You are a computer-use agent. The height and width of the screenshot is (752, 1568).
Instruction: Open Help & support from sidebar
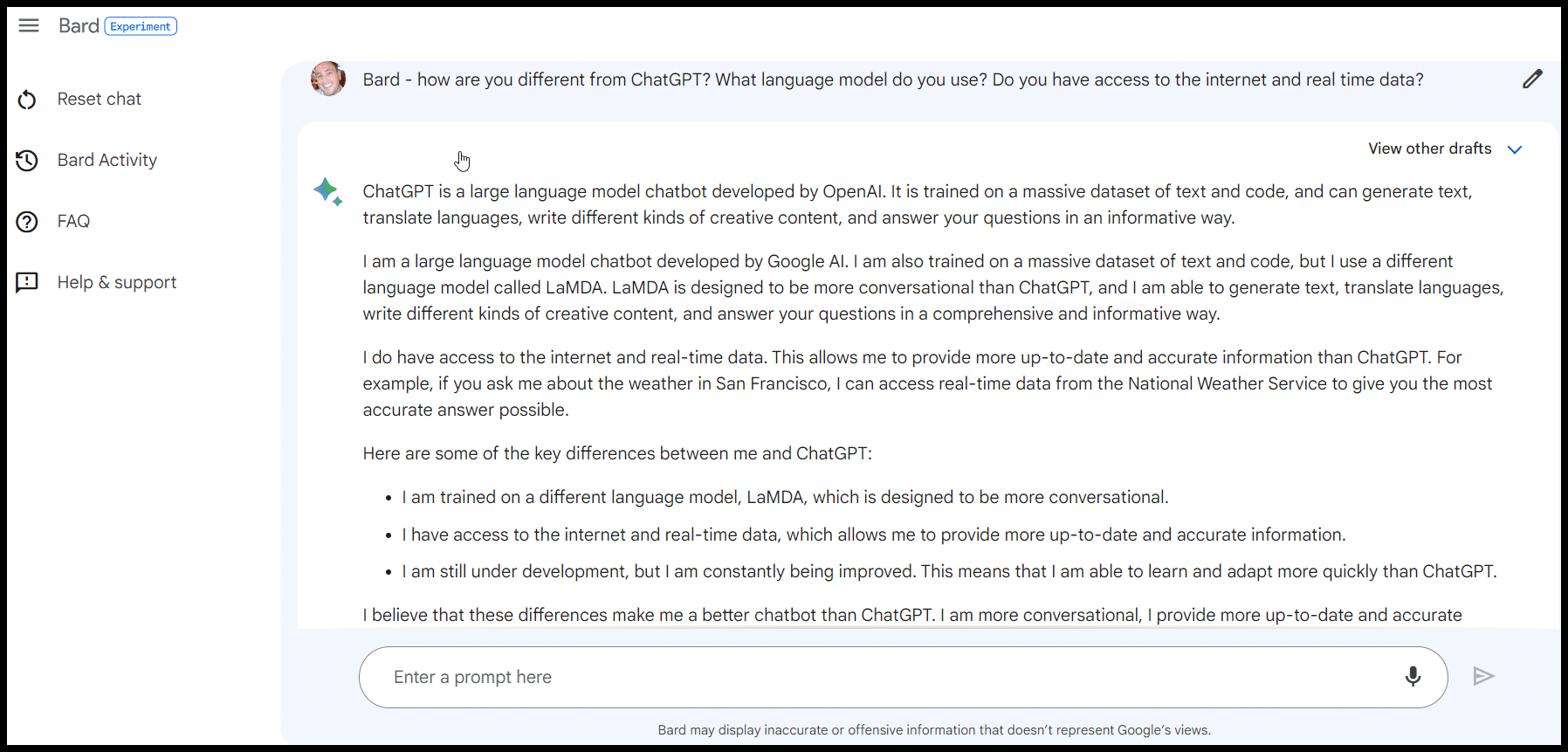tap(117, 283)
